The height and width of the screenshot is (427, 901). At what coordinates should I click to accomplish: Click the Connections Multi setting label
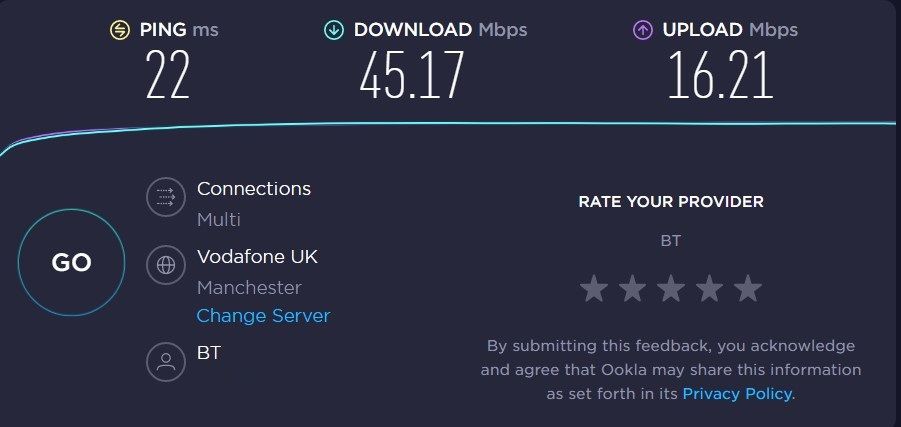coord(254,189)
